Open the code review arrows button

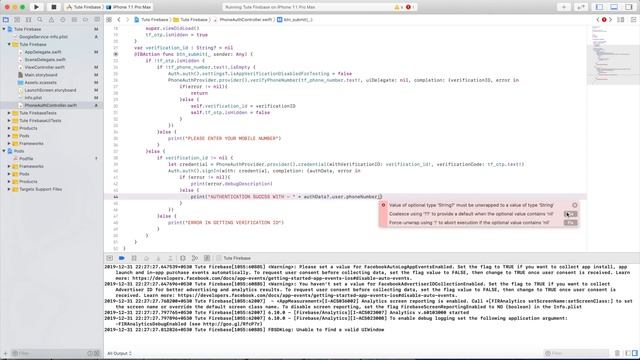(x=580, y=7)
